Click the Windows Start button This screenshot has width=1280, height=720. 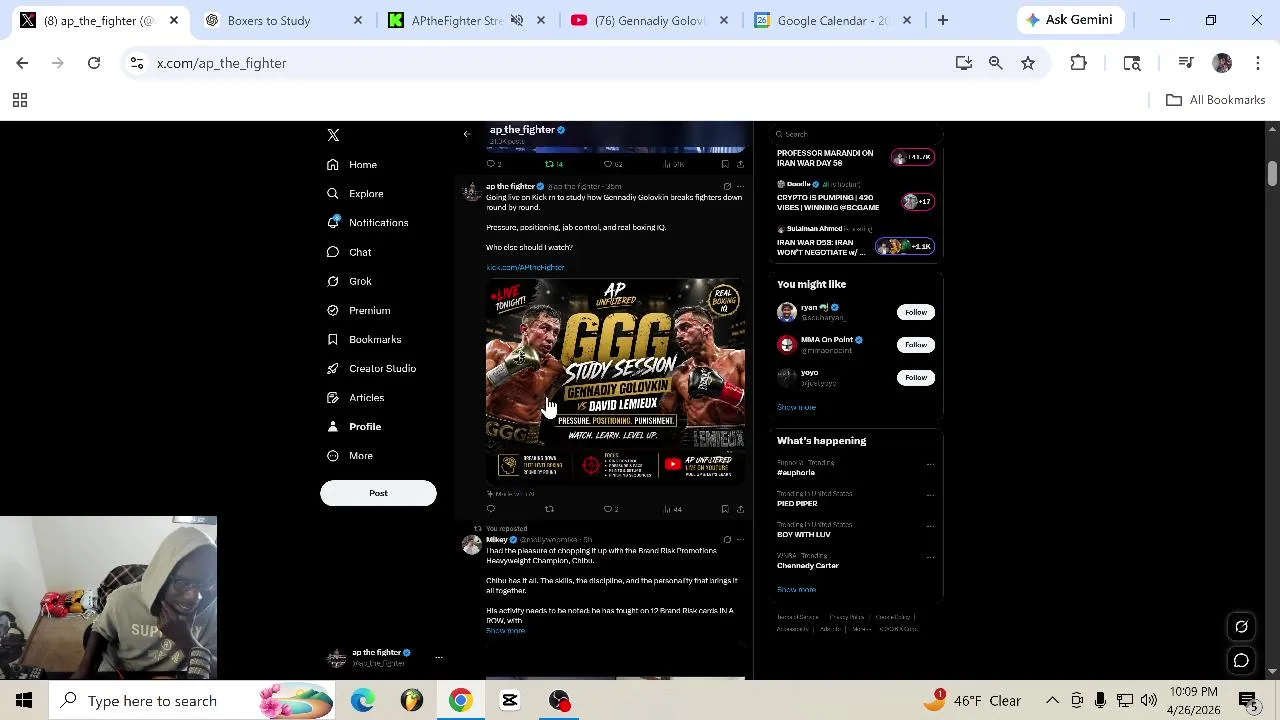click(x=24, y=700)
